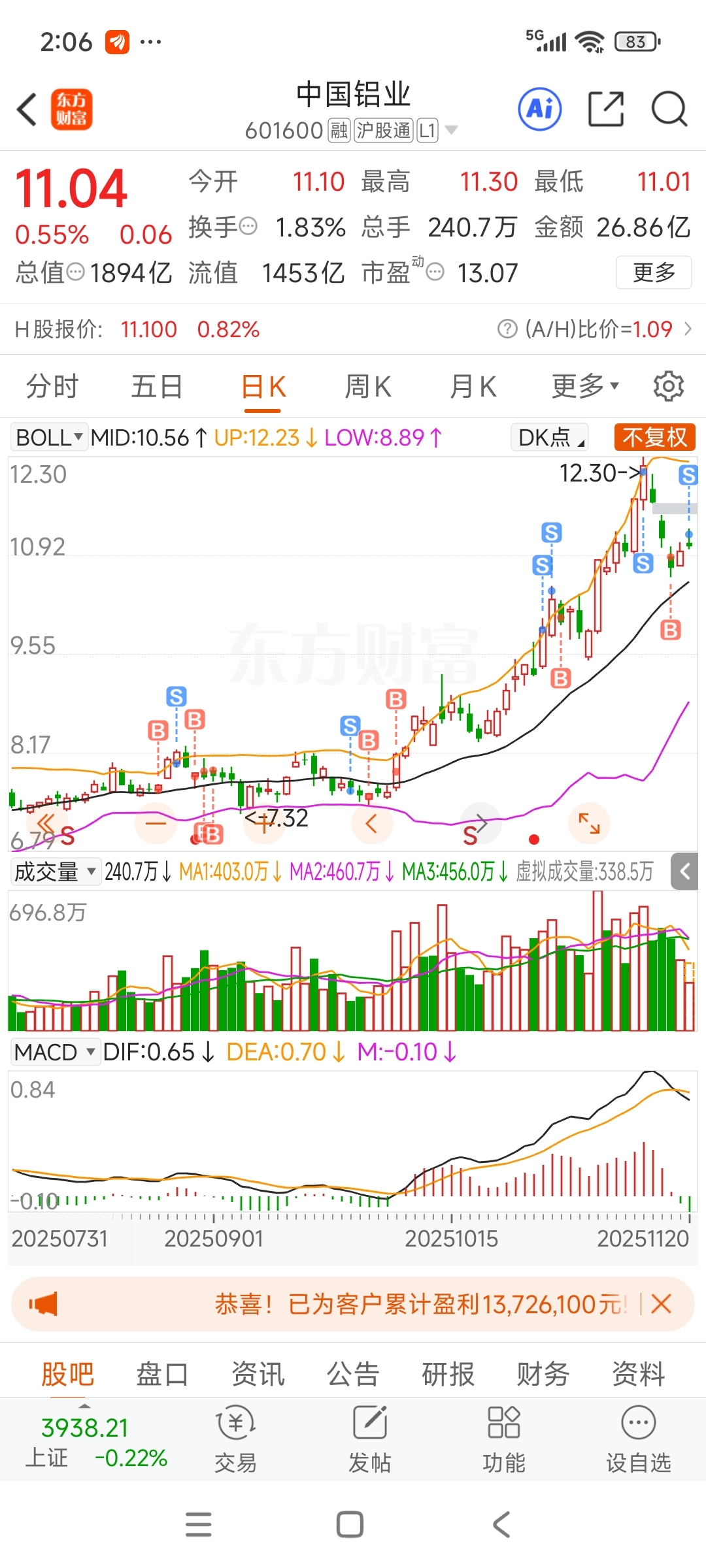Tap 沪股通 tag
Screen dimensions: 706x1568
pos(384,131)
